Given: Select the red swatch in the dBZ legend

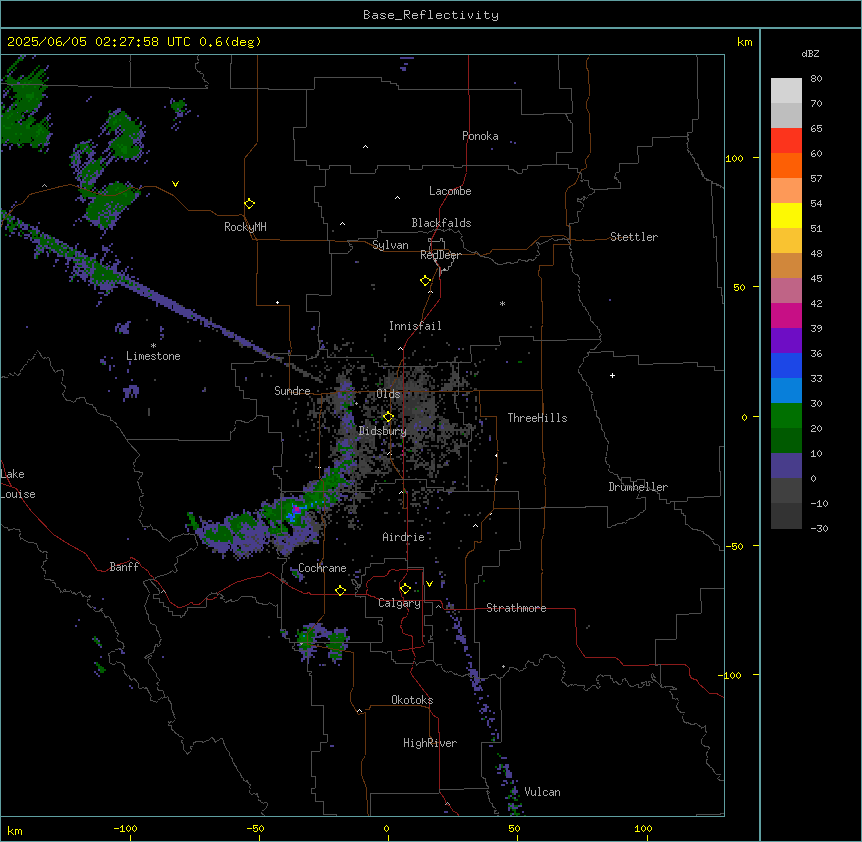Looking at the screenshot, I should (x=786, y=140).
